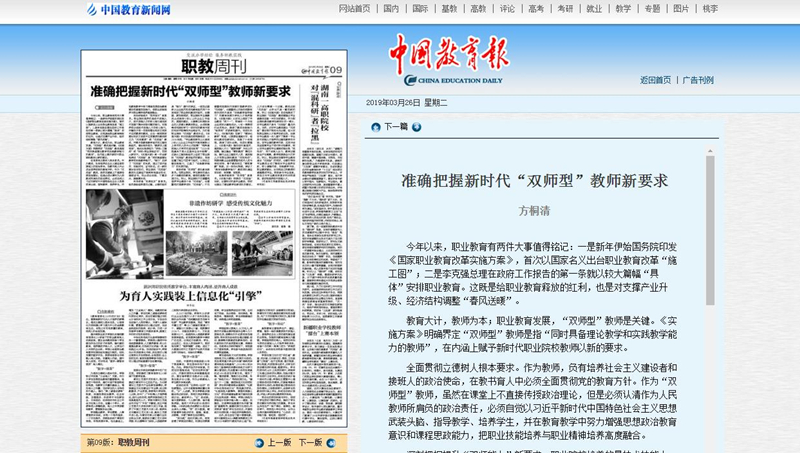The image size is (800, 453).
Task: Go to next article via 下一篇
Action: (x=396, y=127)
